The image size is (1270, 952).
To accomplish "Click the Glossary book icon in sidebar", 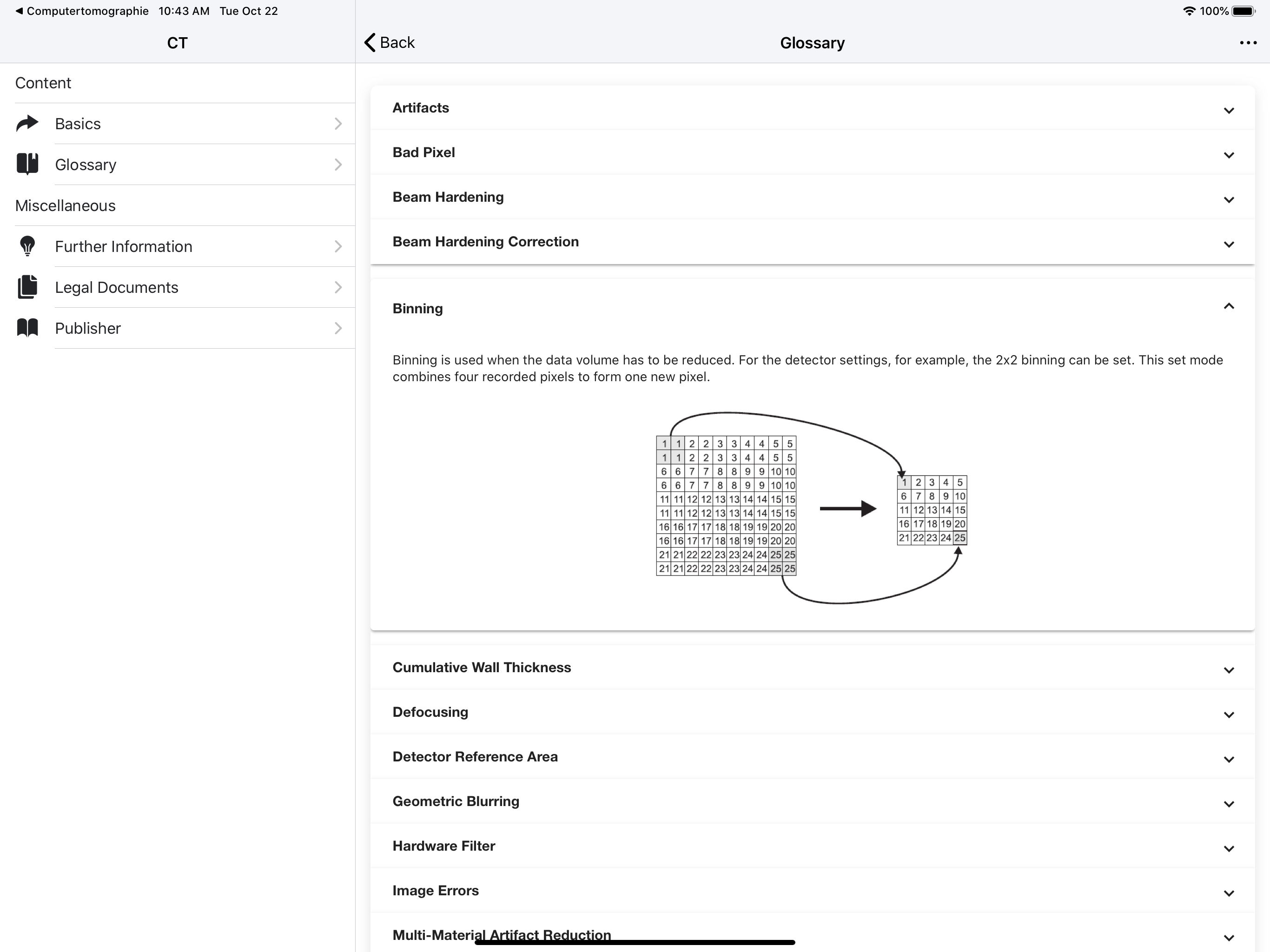I will tap(27, 164).
